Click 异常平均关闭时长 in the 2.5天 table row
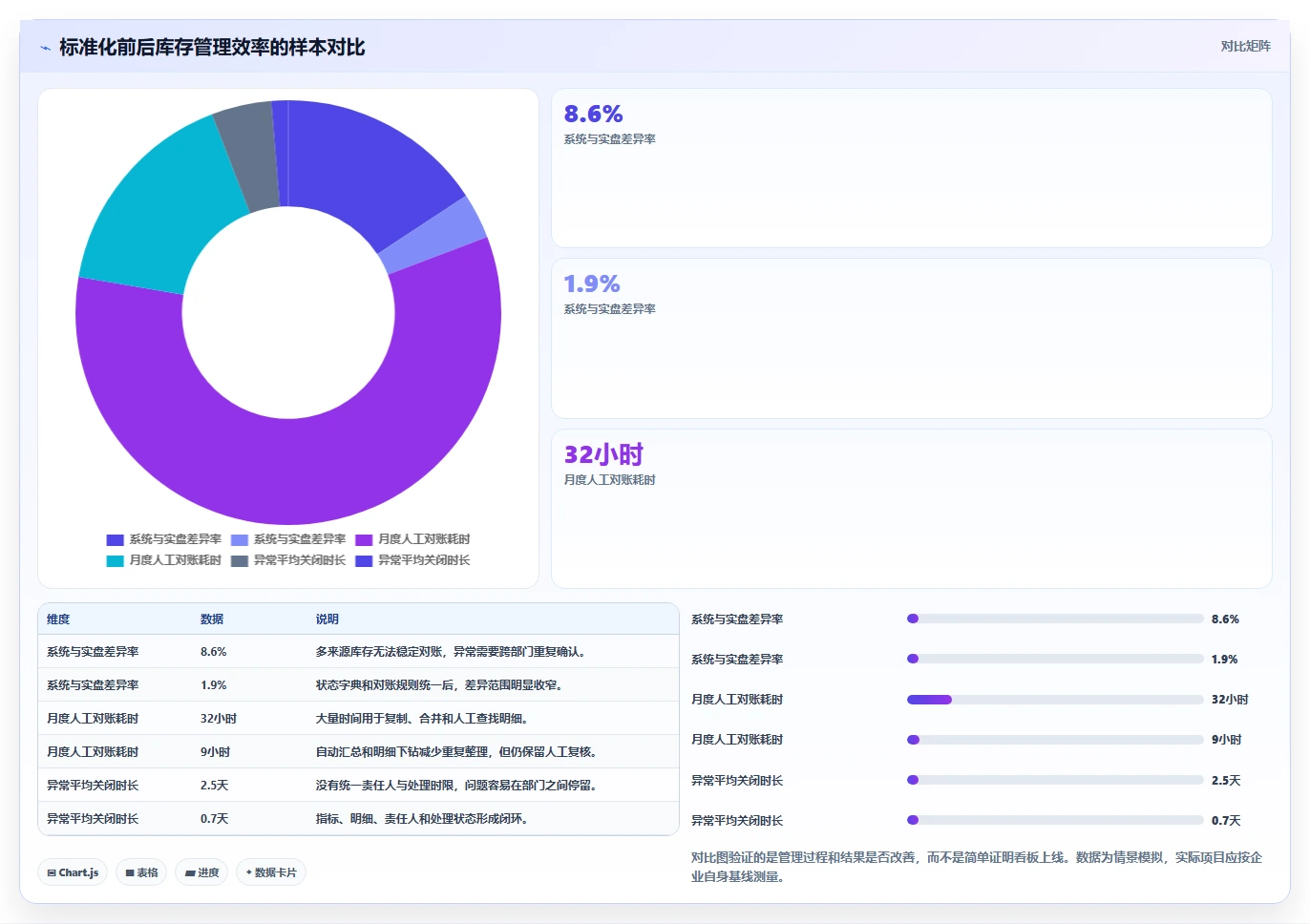This screenshot has height=924, width=1310. (x=93, y=786)
